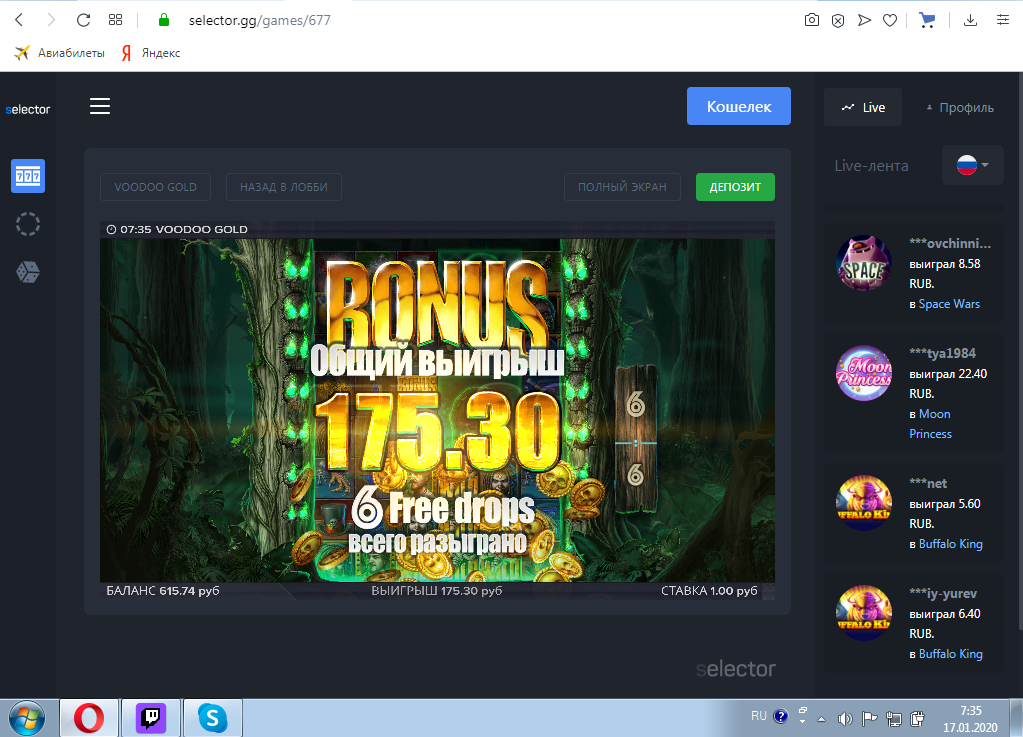Select the 777 slots sidebar icon

[28, 176]
